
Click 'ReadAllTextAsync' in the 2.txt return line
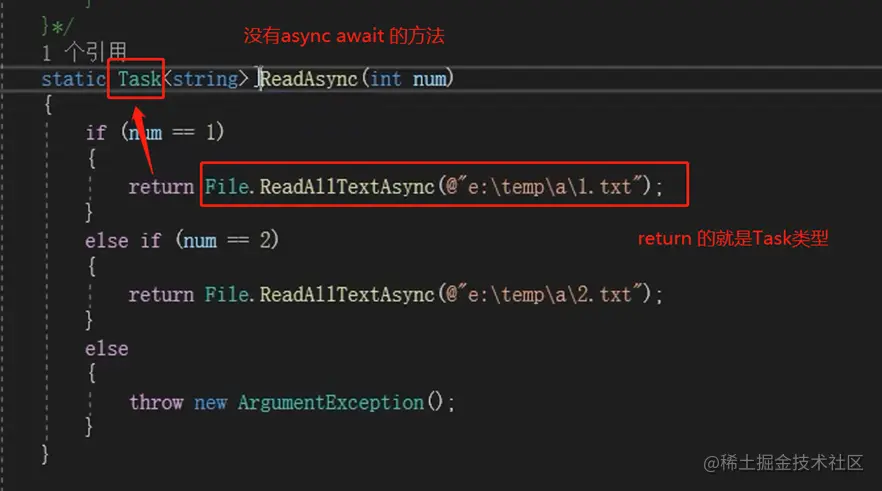coord(347,294)
